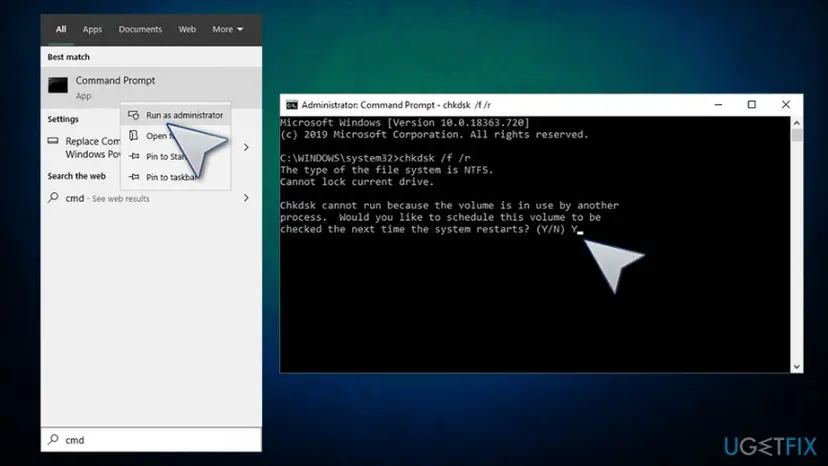
Task: Choose Pin to taskbar menu entry
Action: click(175, 177)
